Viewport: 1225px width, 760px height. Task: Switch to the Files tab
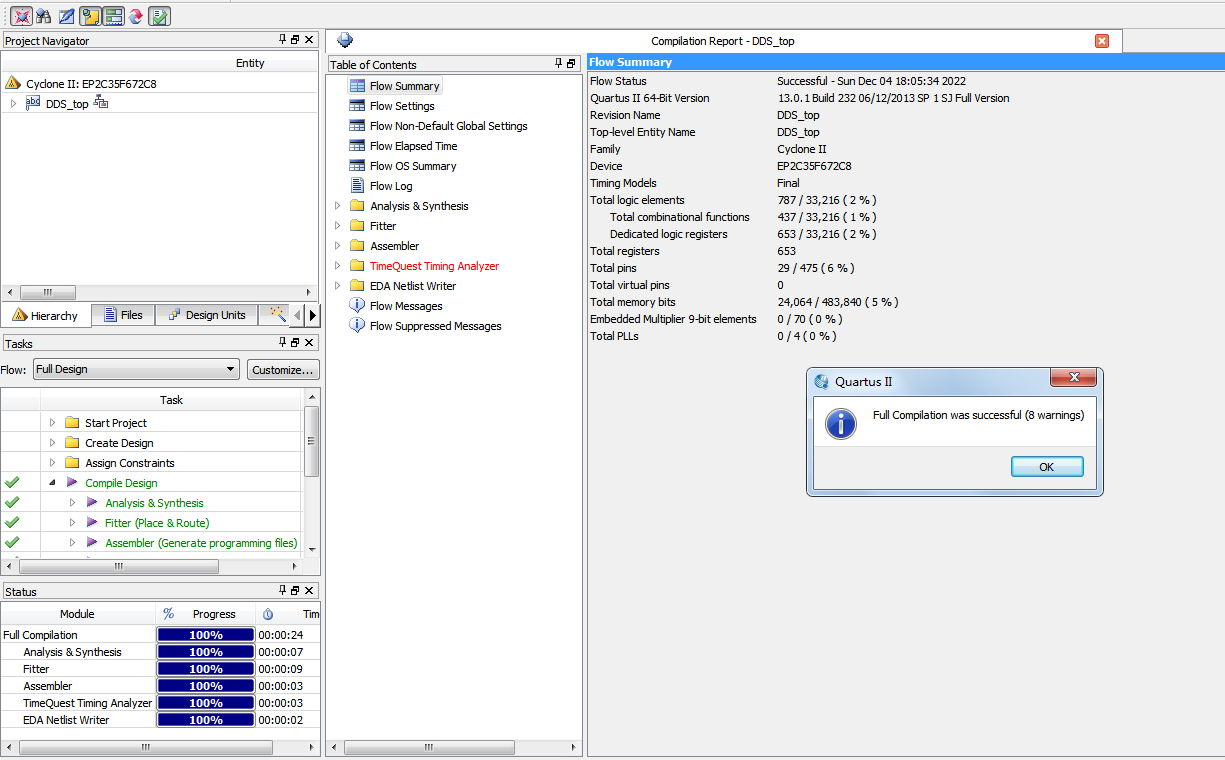pos(123,315)
